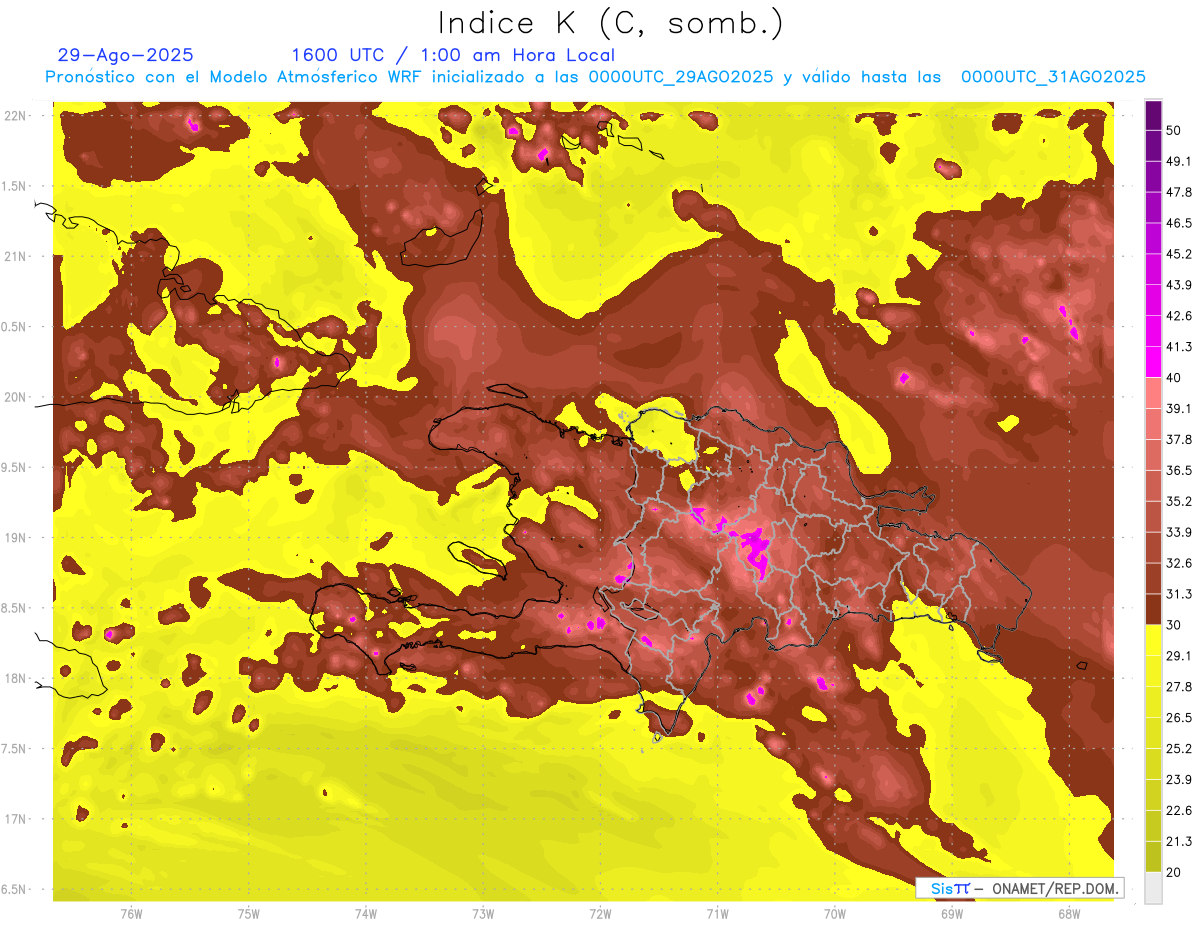This screenshot has width=1200, height=927.
Task: Pick the dark purple swatch above 50
Action: [x=1153, y=115]
